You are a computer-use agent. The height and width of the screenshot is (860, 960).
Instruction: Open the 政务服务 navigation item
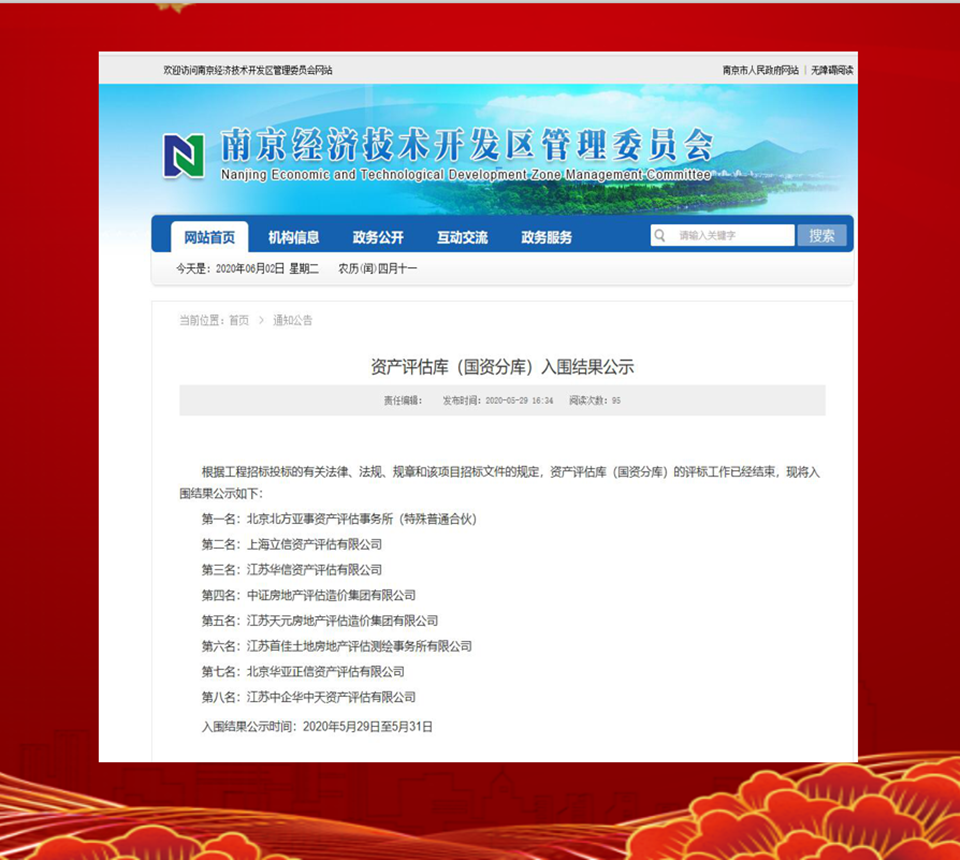(546, 237)
